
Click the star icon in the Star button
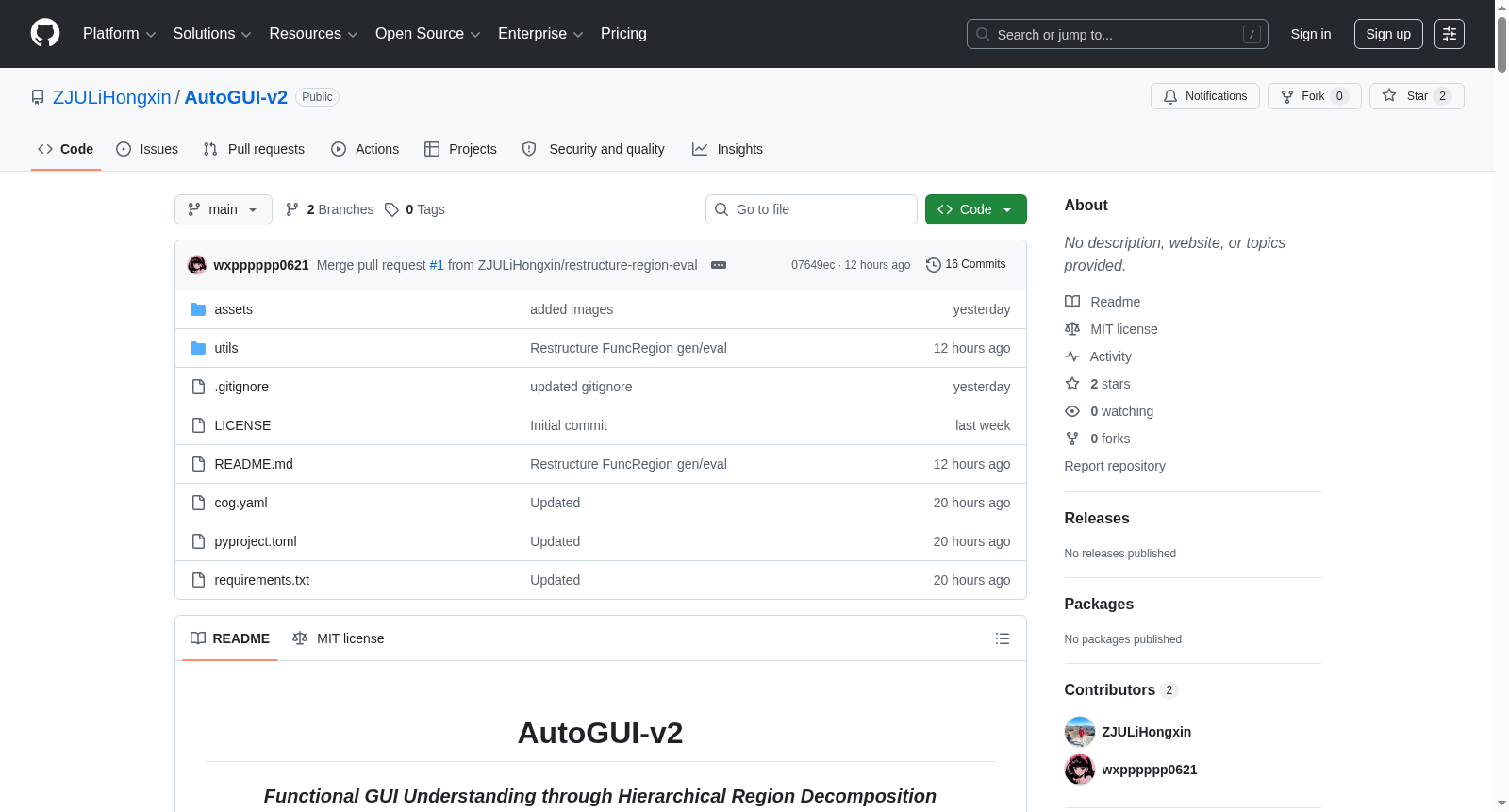point(1389,95)
